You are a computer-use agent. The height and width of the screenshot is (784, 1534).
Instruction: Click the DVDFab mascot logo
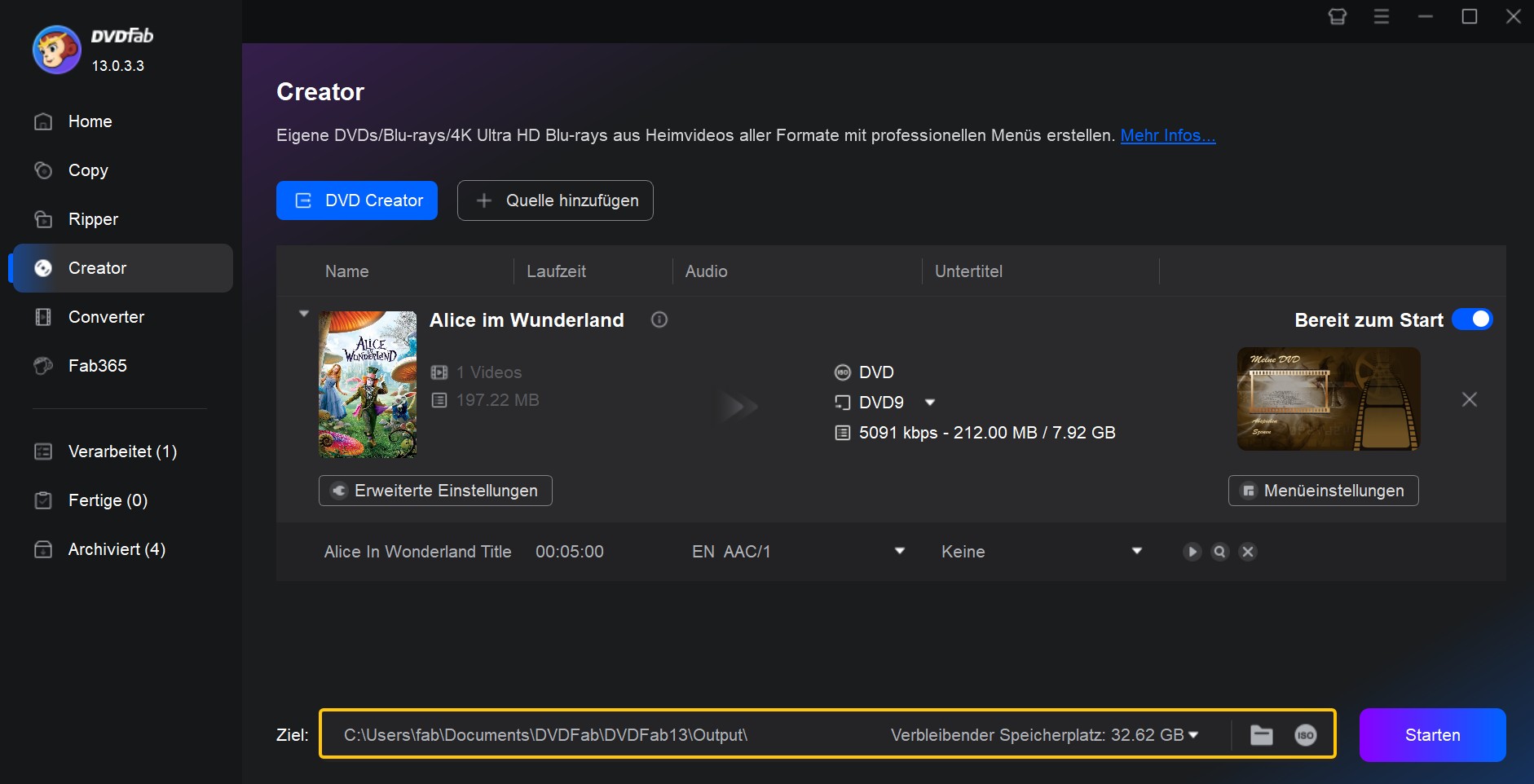(56, 50)
